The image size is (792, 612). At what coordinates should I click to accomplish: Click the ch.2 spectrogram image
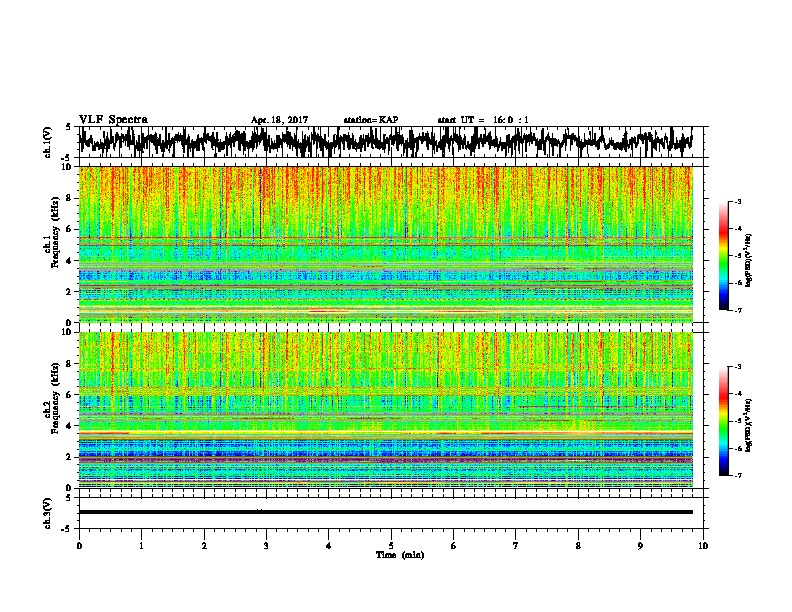coord(385,410)
